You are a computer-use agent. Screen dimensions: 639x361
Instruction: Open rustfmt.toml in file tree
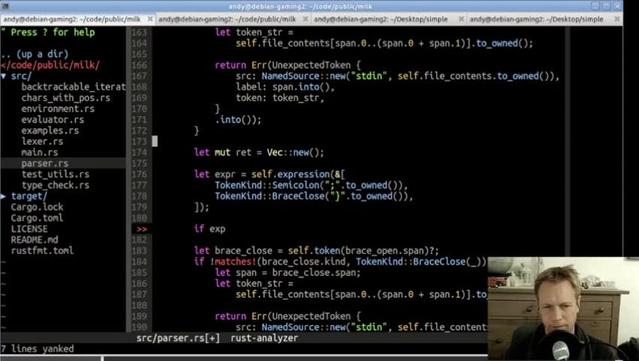[42, 251]
